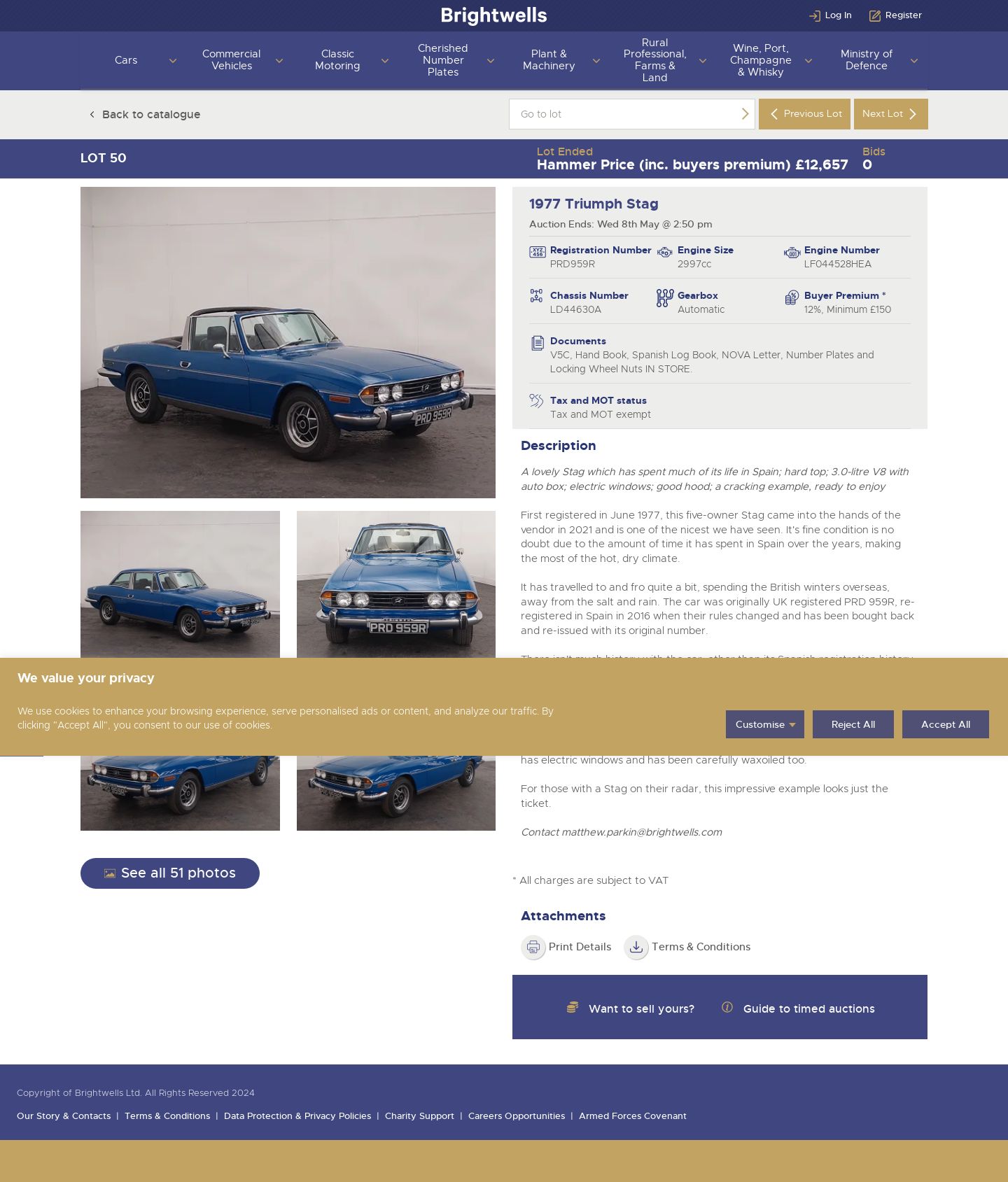Open Charity Support footer link
This screenshot has height=1182, width=1008.
(419, 1116)
